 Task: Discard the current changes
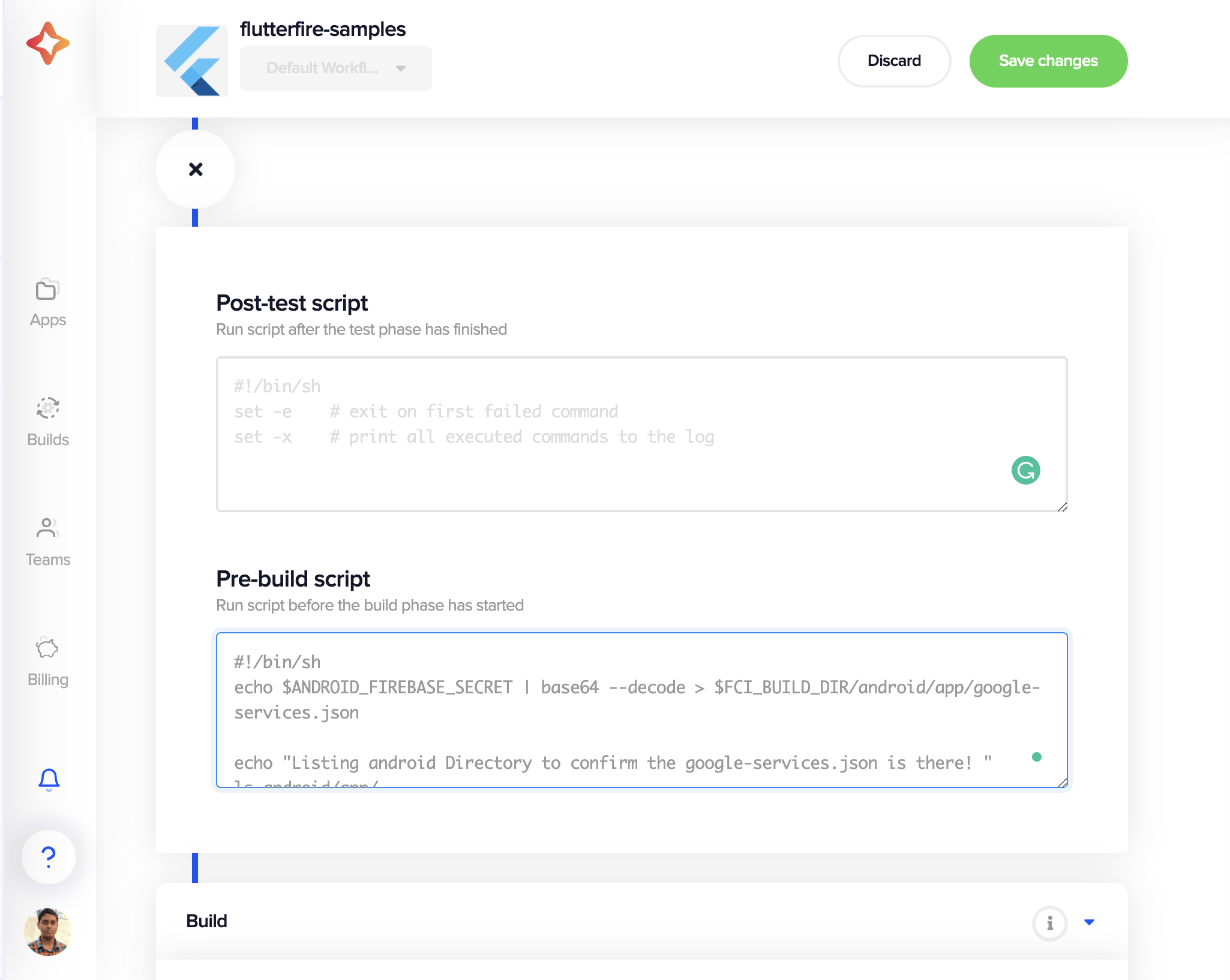tap(893, 61)
